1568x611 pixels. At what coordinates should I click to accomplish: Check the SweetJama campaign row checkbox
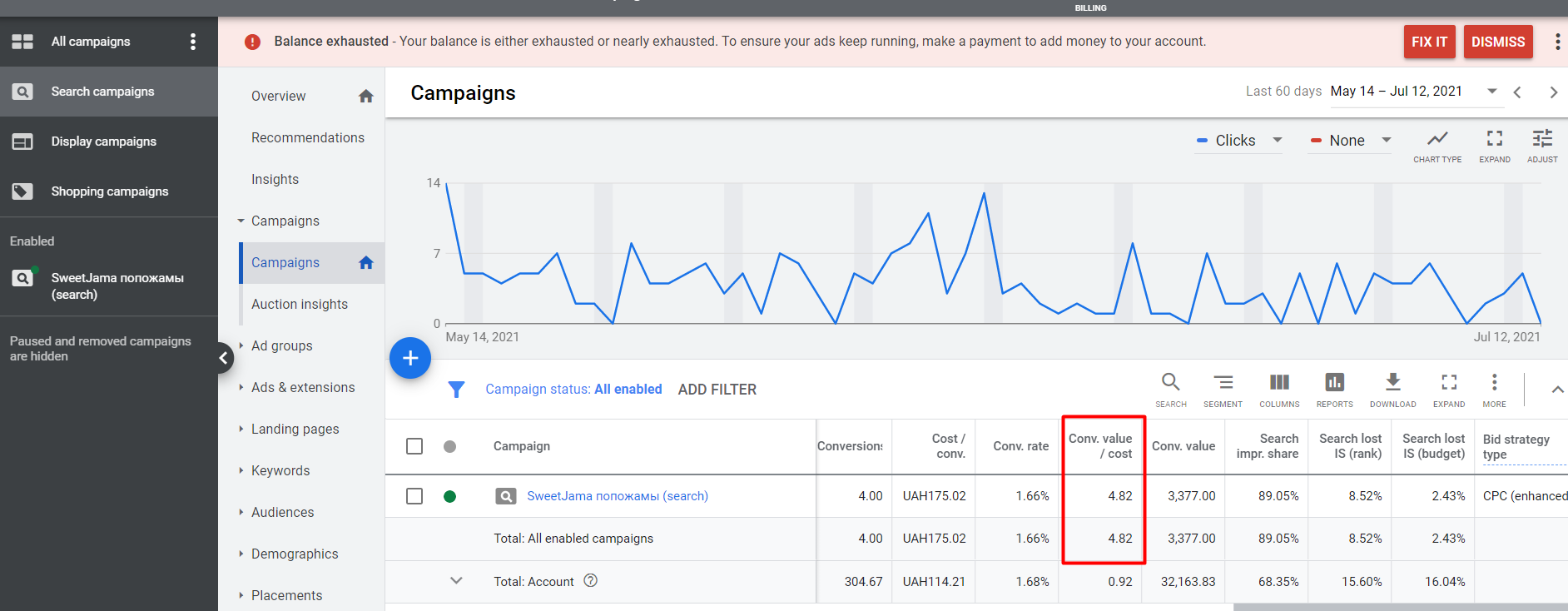click(414, 496)
